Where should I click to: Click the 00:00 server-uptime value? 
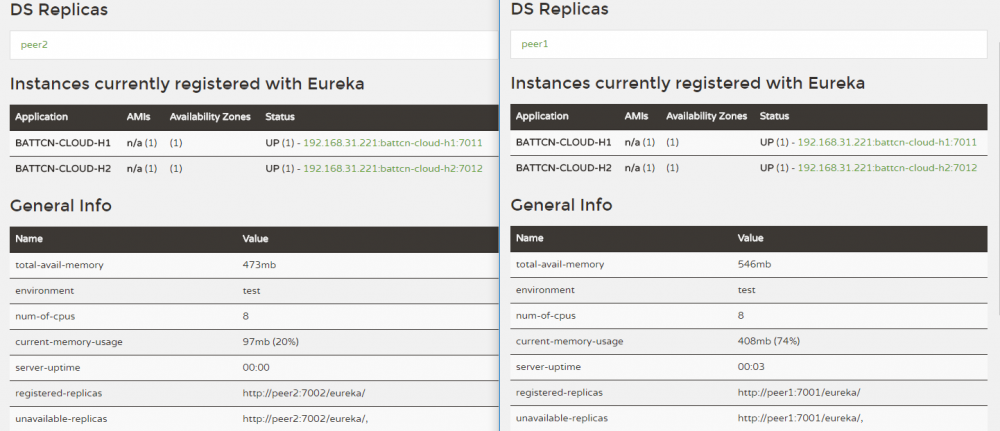(256, 367)
